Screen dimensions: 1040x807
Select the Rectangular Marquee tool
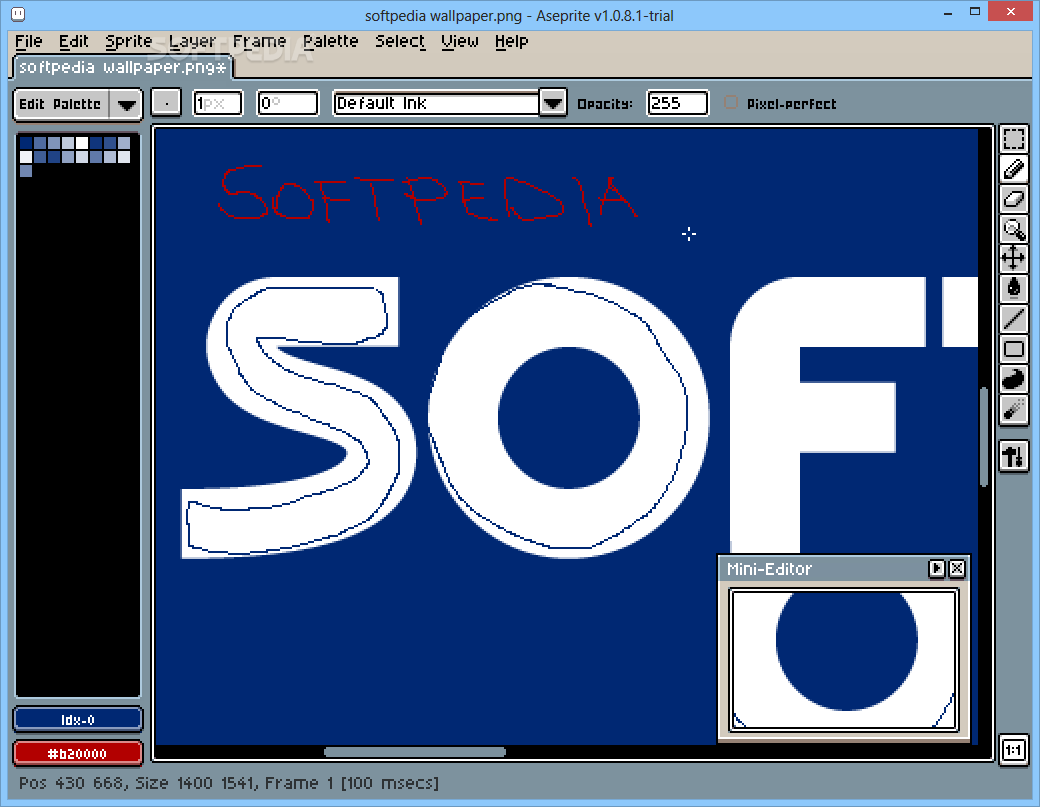1013,139
